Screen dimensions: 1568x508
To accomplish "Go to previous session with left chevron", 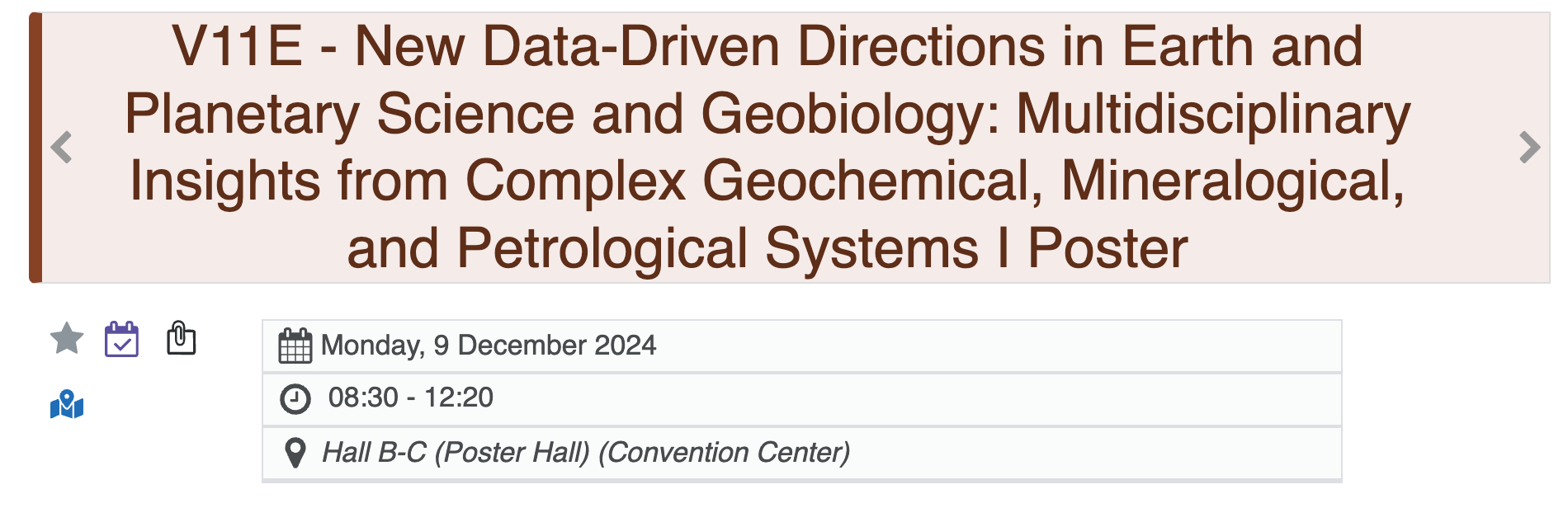I will click(x=61, y=148).
